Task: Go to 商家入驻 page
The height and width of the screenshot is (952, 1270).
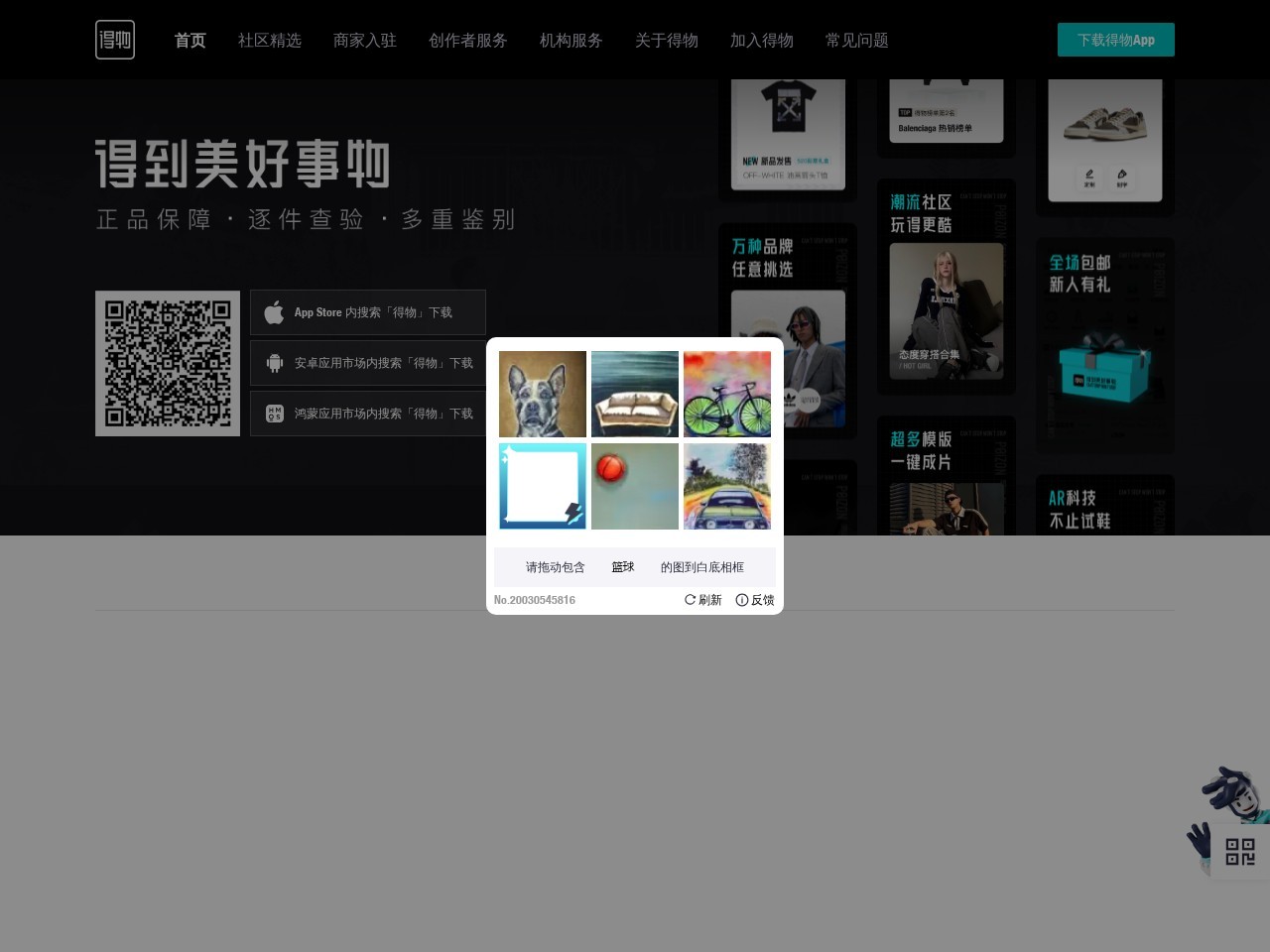Action: click(x=365, y=41)
